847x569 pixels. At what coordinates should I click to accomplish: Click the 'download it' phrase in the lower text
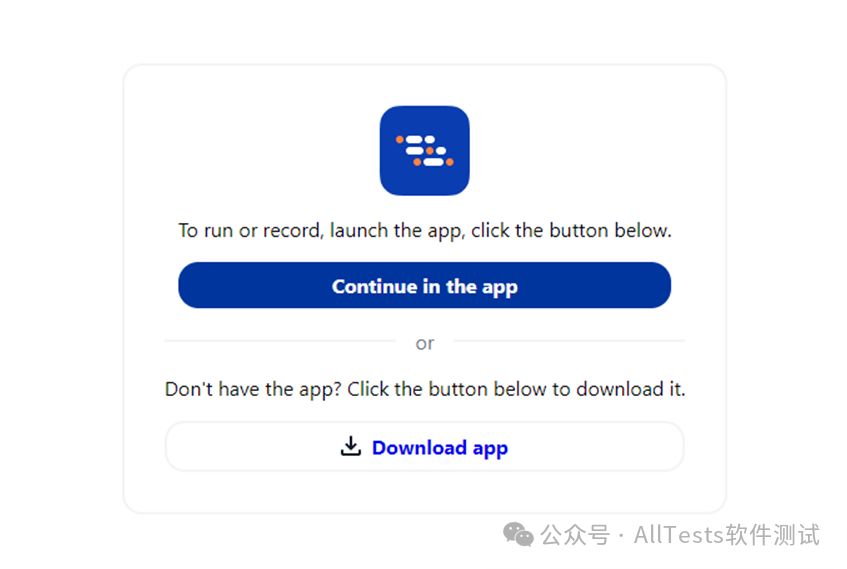point(630,390)
